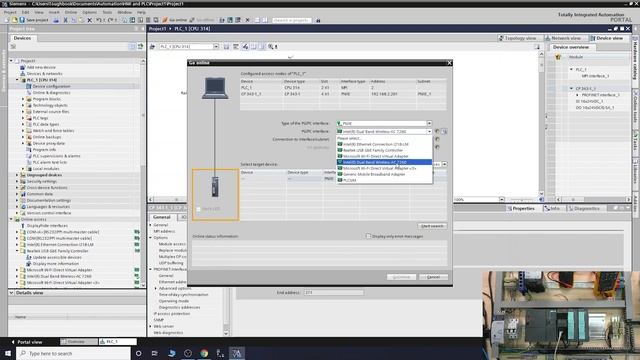Click the Go online toolbar button
Viewport: 640px width, 360px height.
pyautogui.click(x=175, y=20)
